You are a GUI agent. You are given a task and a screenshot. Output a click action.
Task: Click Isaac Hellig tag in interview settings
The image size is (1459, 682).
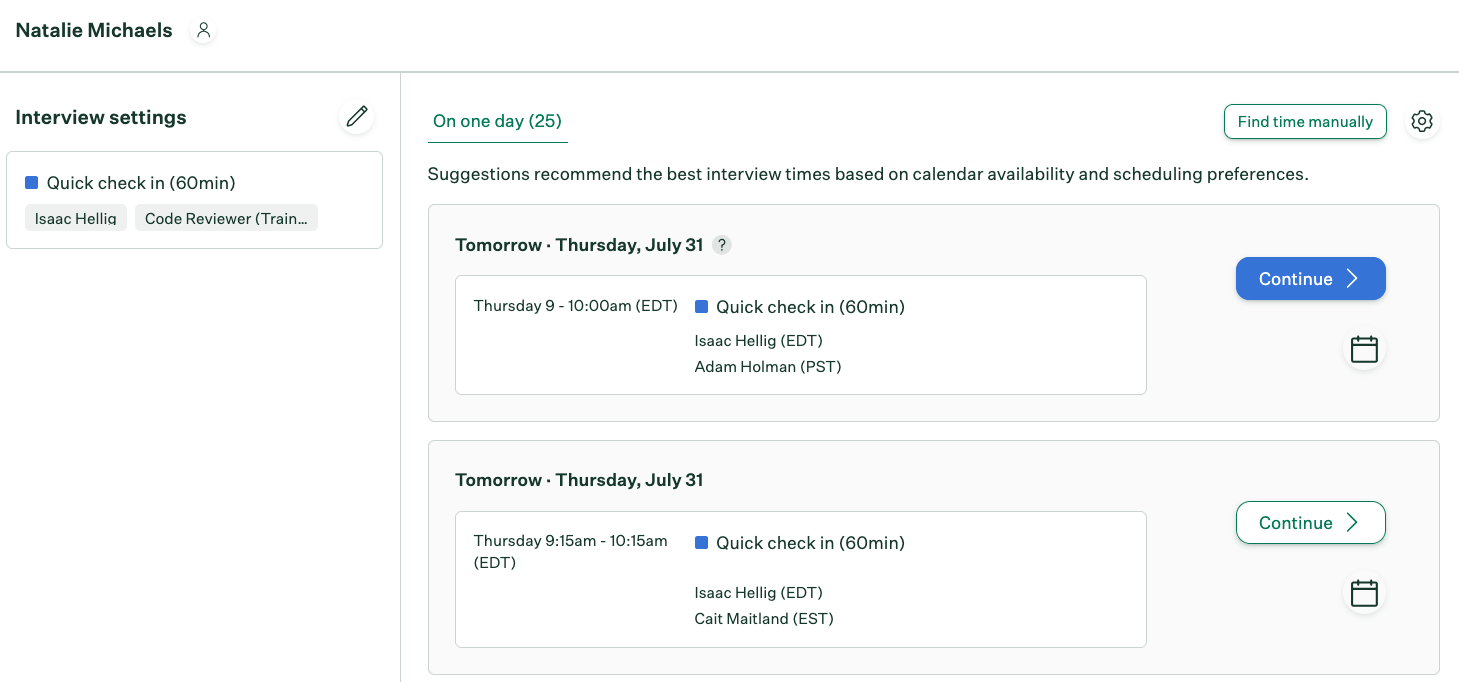tap(76, 219)
